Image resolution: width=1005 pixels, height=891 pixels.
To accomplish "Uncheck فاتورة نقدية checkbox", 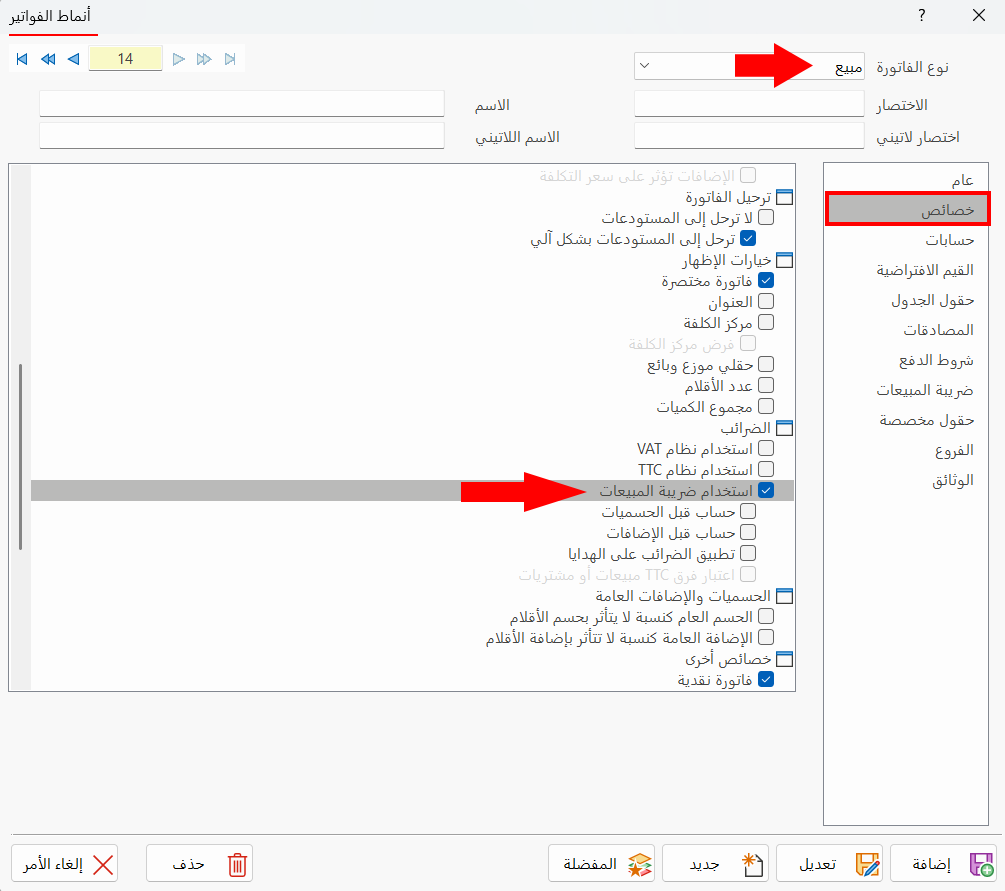I will (766, 679).
